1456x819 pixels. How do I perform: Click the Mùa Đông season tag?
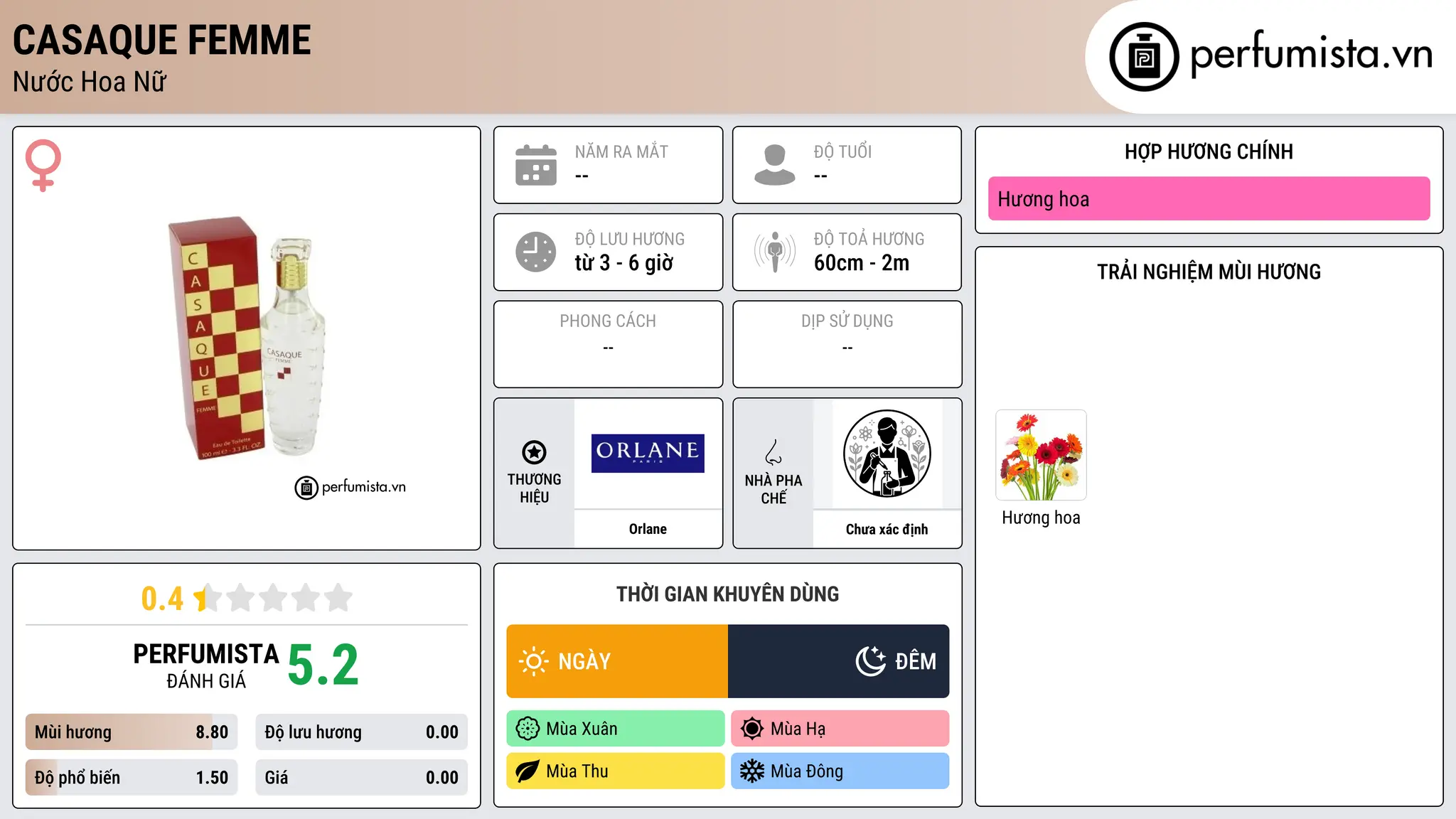840,771
